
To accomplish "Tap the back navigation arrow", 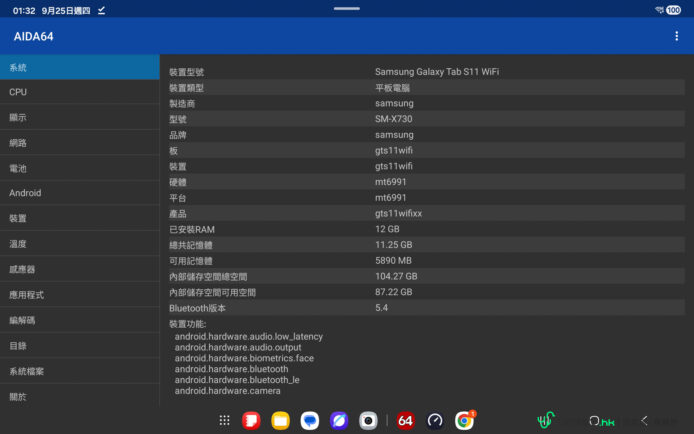I will click(x=644, y=421).
